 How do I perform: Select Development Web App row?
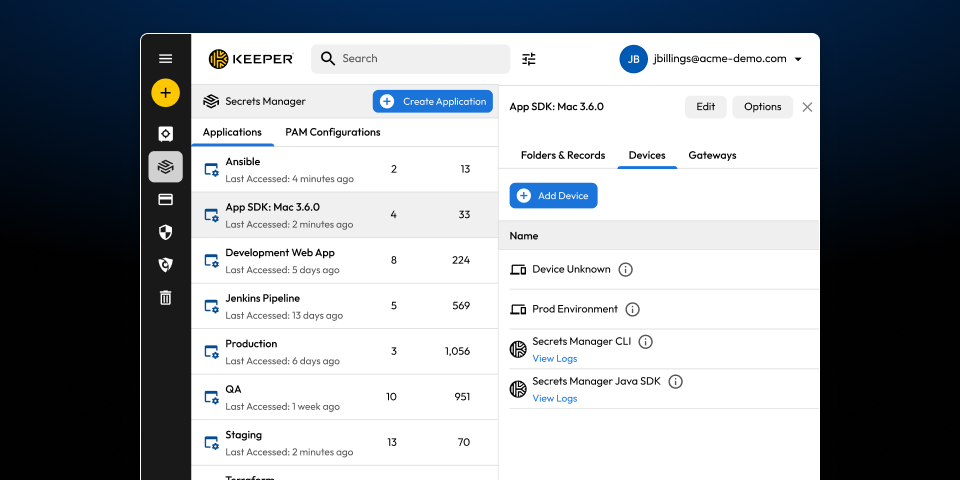coord(345,260)
